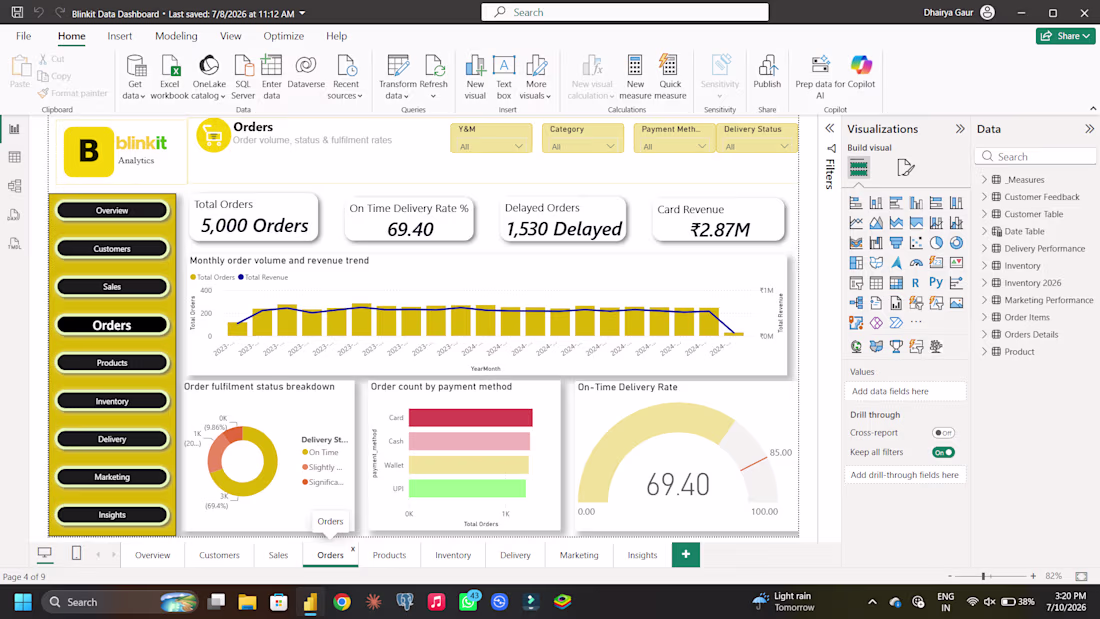The width and height of the screenshot is (1100, 619).
Task: Click the Overview navigation button
Action: (x=112, y=211)
